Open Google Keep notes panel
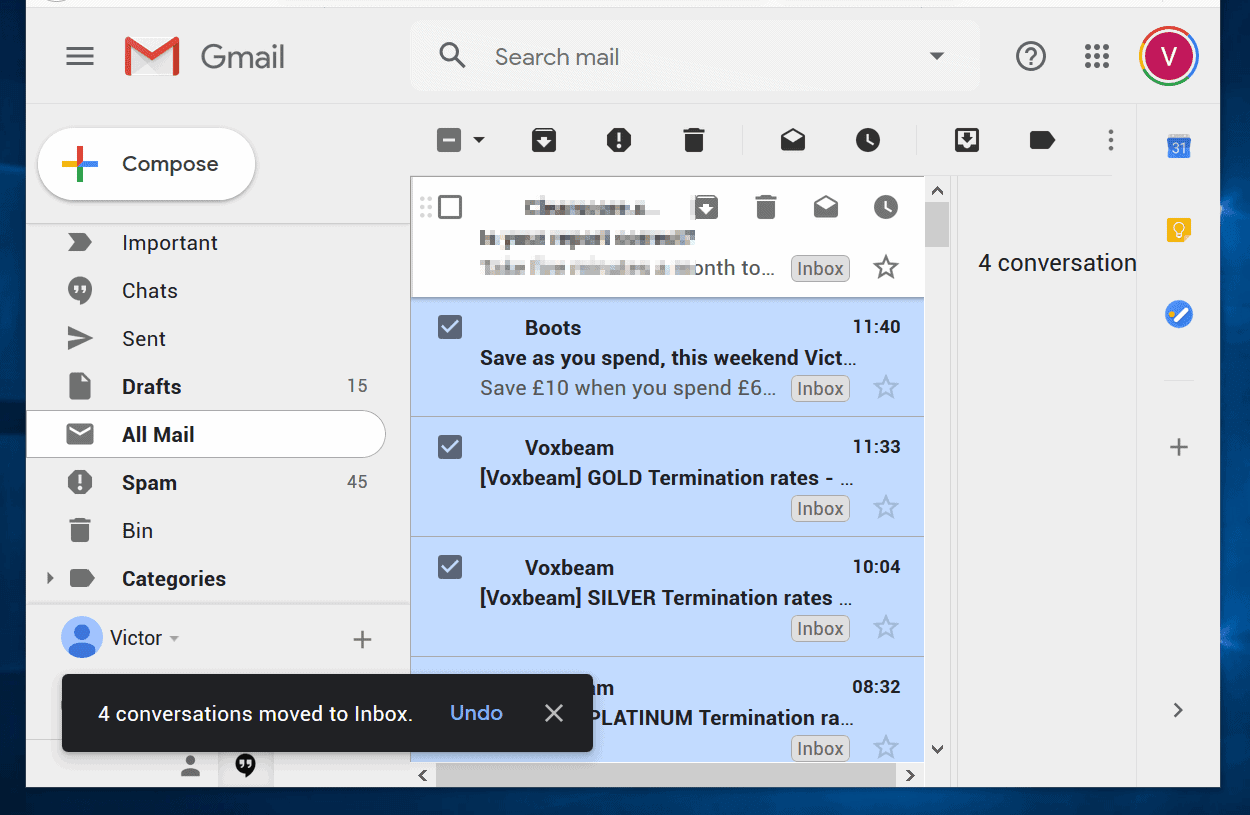This screenshot has width=1250, height=815. 1178,230
